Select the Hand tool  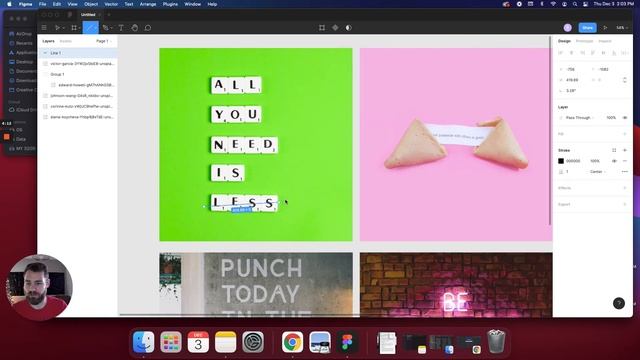click(135, 28)
